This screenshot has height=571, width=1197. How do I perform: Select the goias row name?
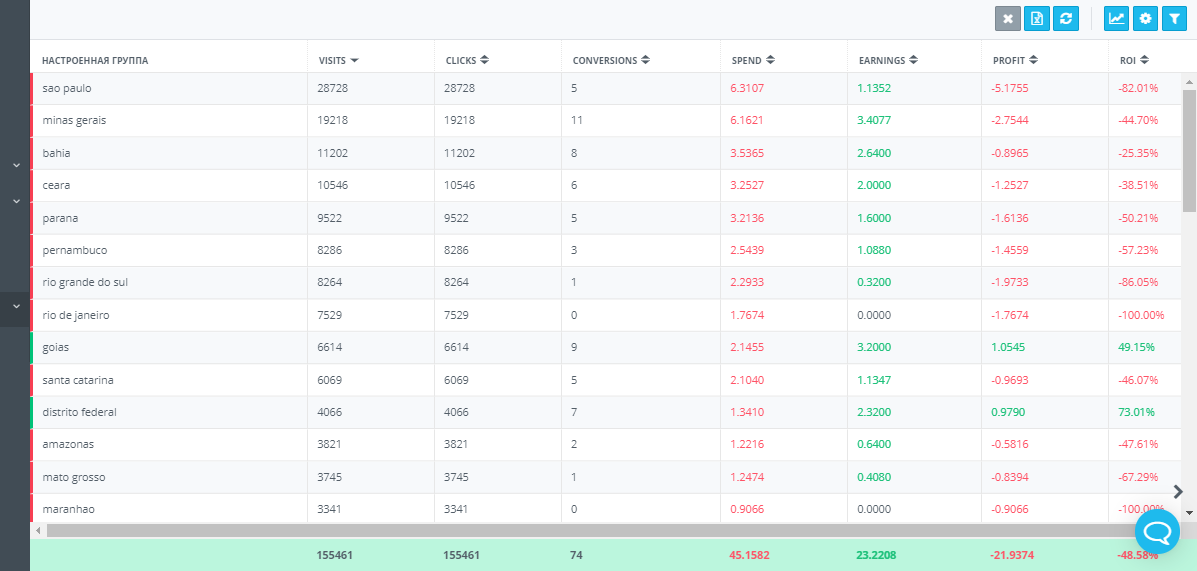tap(56, 347)
